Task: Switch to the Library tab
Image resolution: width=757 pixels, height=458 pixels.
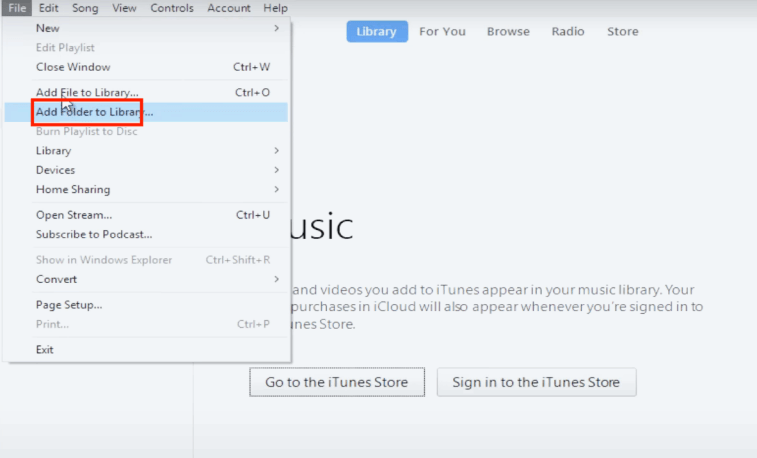Action: point(377,31)
